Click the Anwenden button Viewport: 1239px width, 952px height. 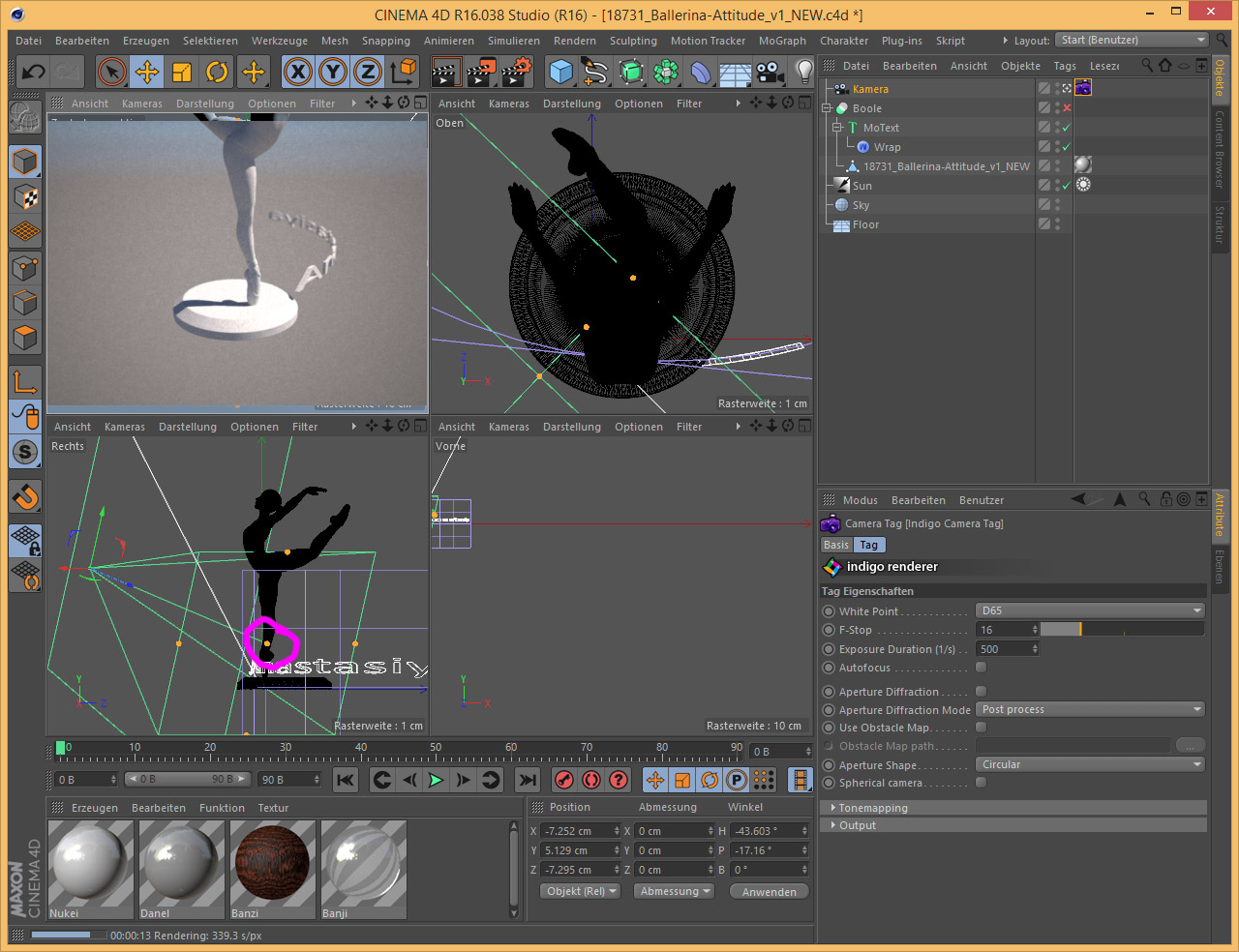point(770,892)
